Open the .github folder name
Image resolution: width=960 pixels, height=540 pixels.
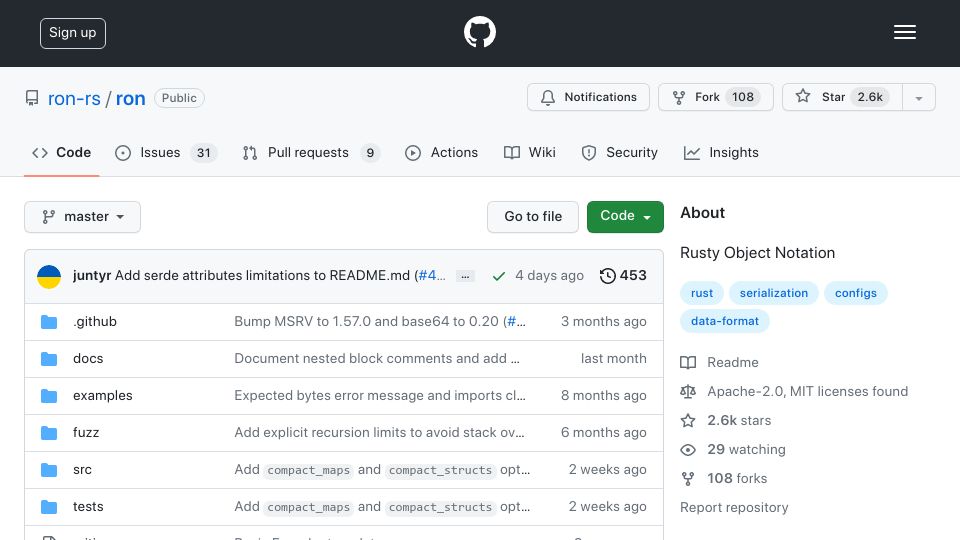pyautogui.click(x=95, y=321)
